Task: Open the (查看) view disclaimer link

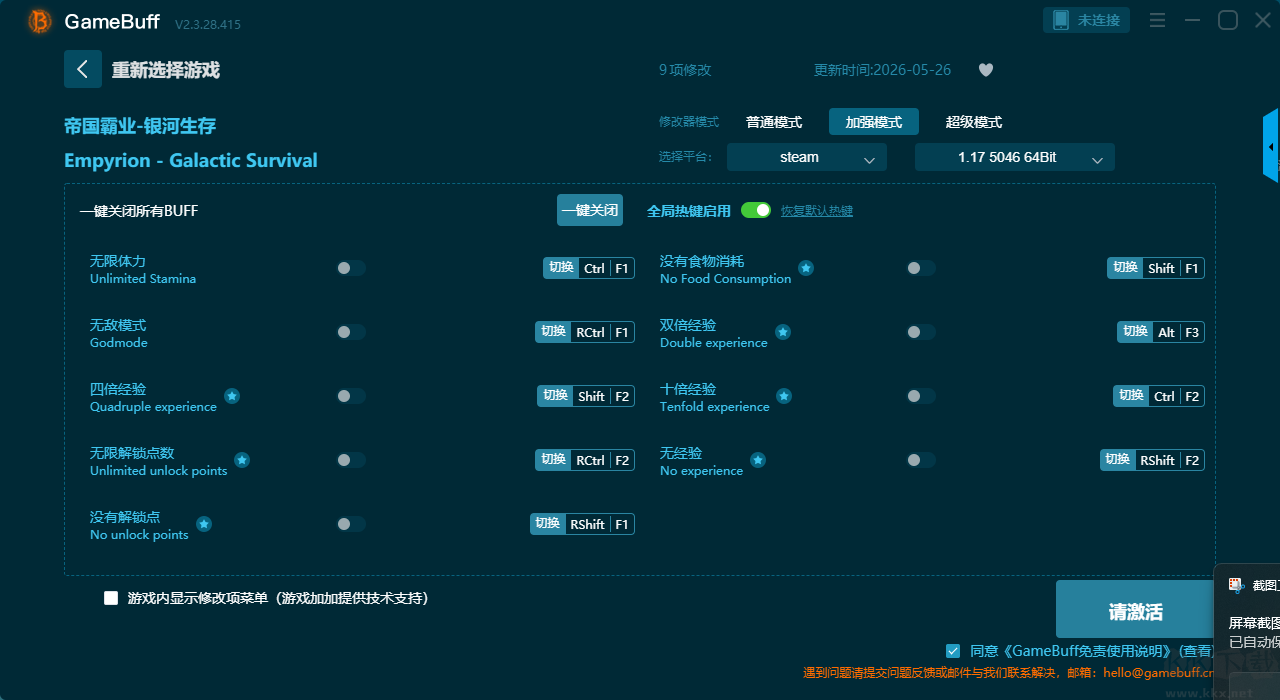Action: click(1196, 651)
